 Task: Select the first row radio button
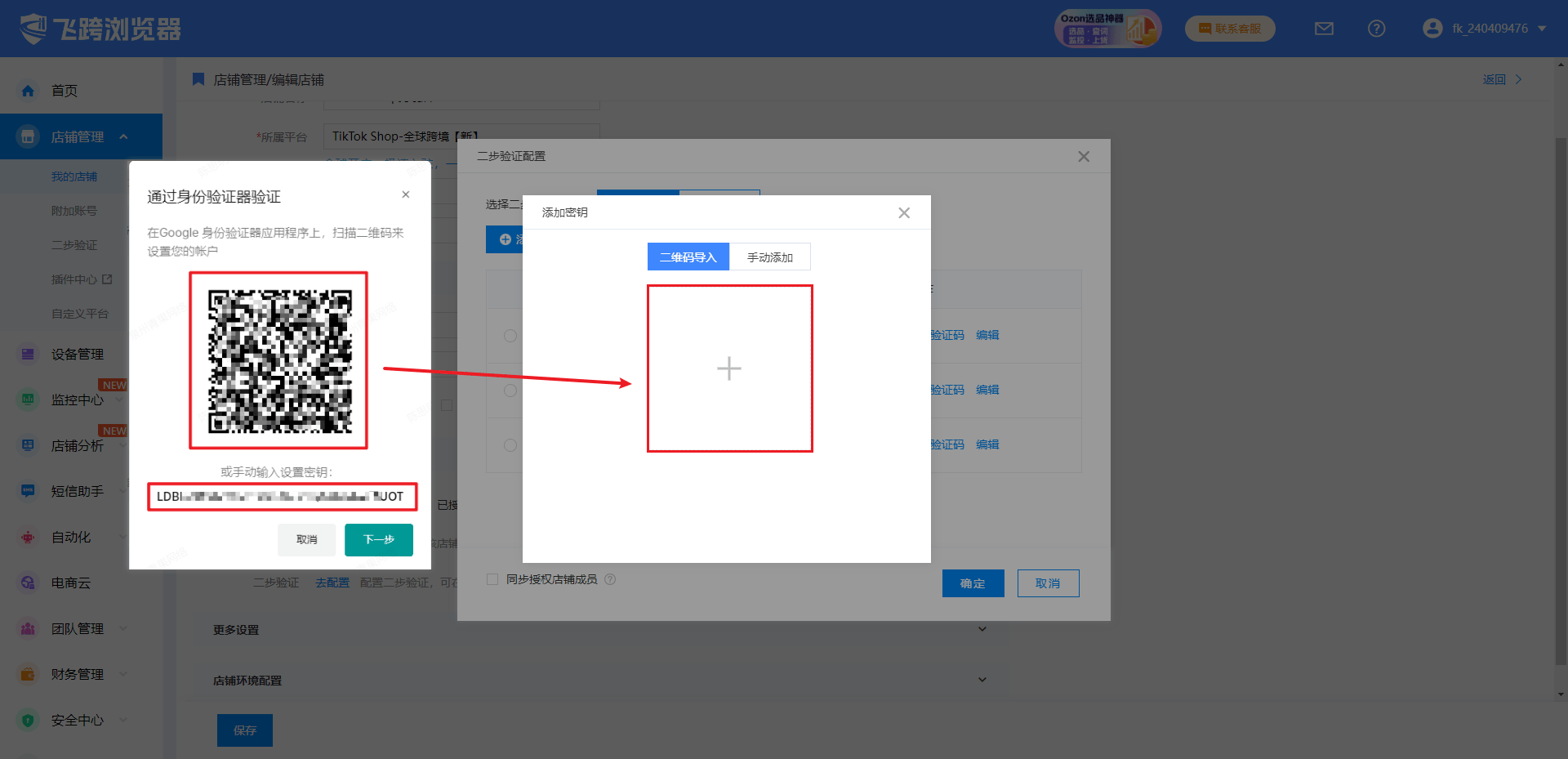[510, 336]
